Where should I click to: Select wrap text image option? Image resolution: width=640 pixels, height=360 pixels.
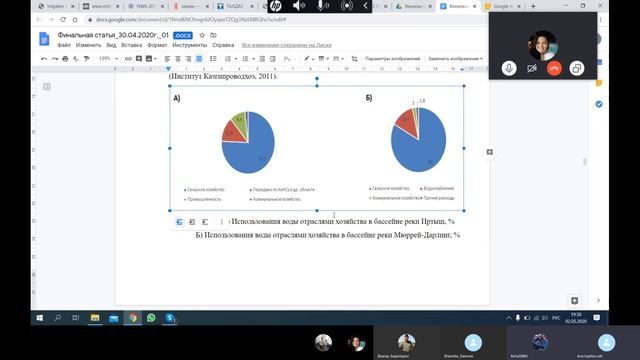tap(192, 222)
